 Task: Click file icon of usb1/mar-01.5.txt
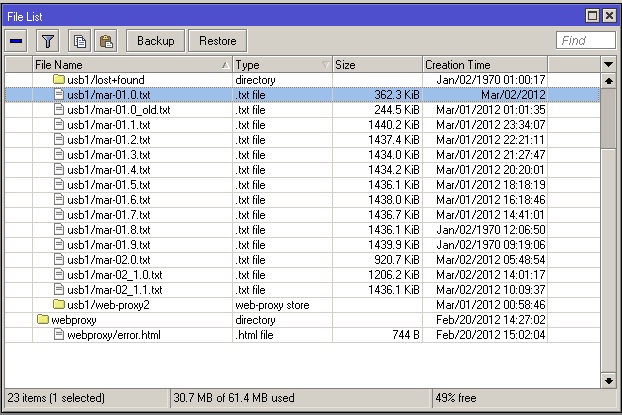59,184
